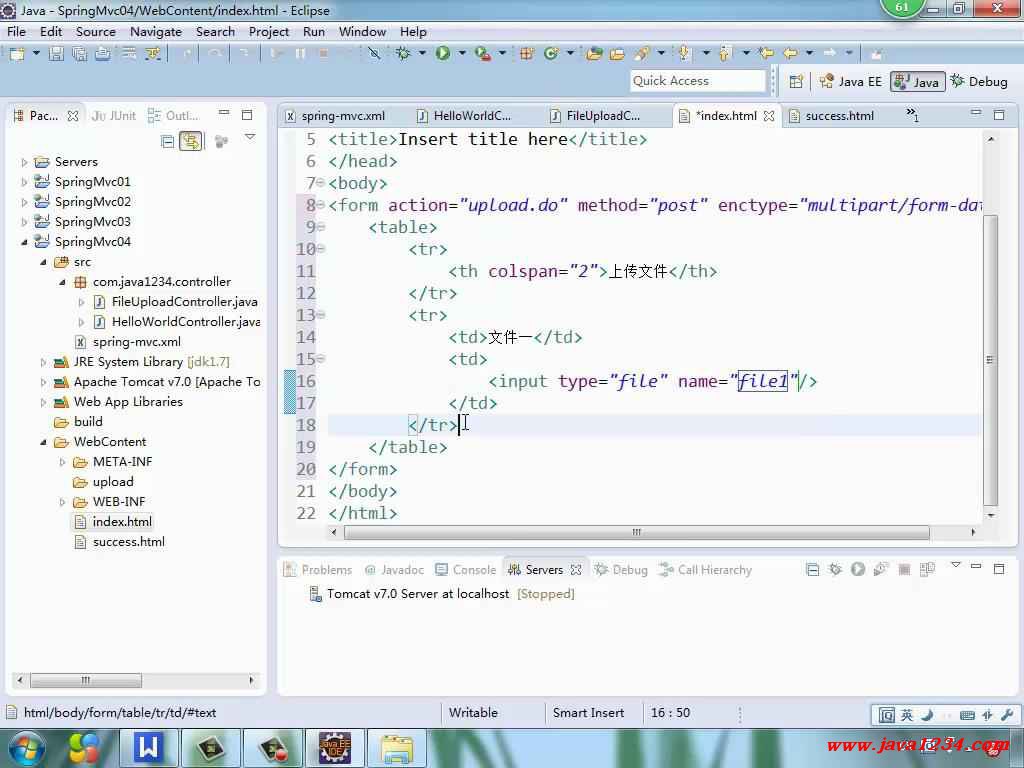Image resolution: width=1024 pixels, height=768 pixels.
Task: Show the hidden editor tabs list
Action: pos(912,115)
